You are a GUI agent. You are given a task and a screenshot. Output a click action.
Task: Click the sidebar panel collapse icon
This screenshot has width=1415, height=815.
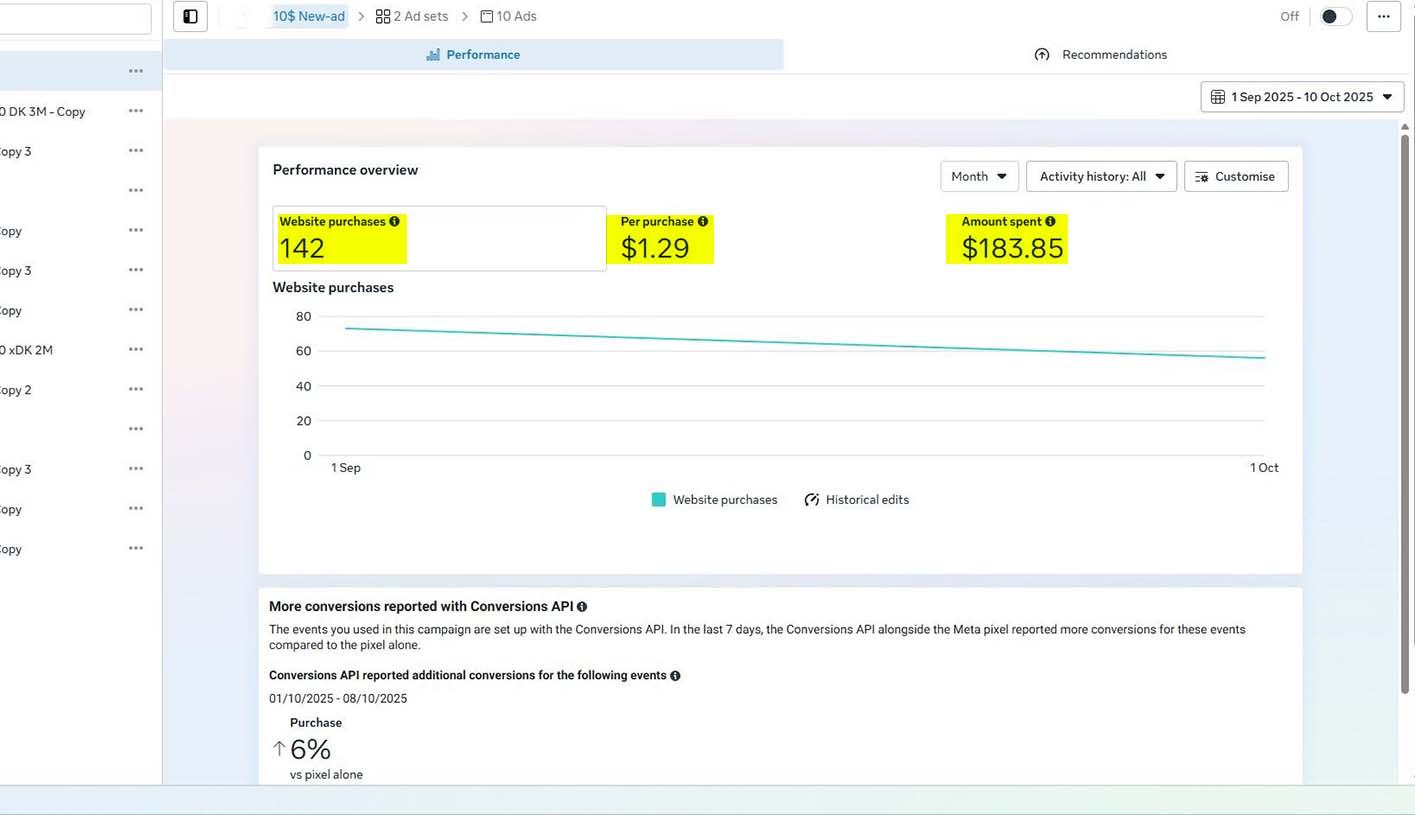pyautogui.click(x=190, y=16)
